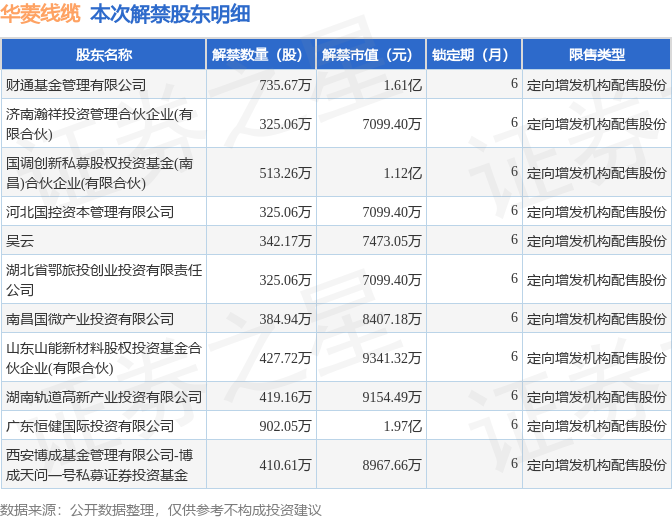Select the 股东名称 column header
The image size is (672, 519).
pos(104,54)
